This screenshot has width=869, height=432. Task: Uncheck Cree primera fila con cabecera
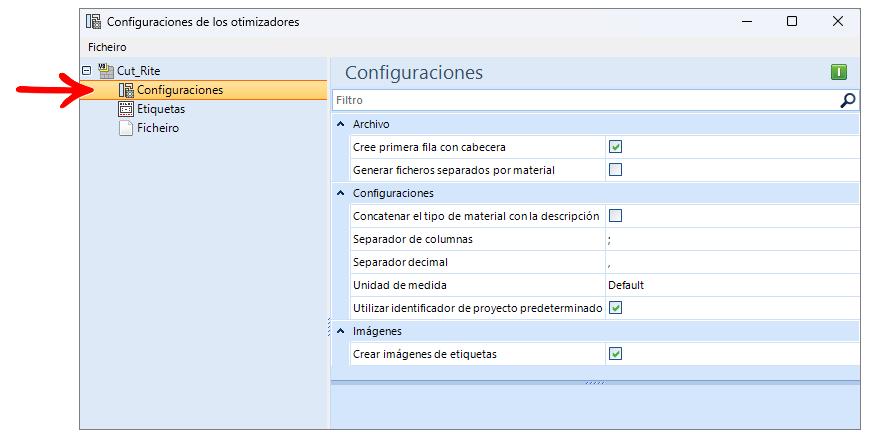(615, 147)
